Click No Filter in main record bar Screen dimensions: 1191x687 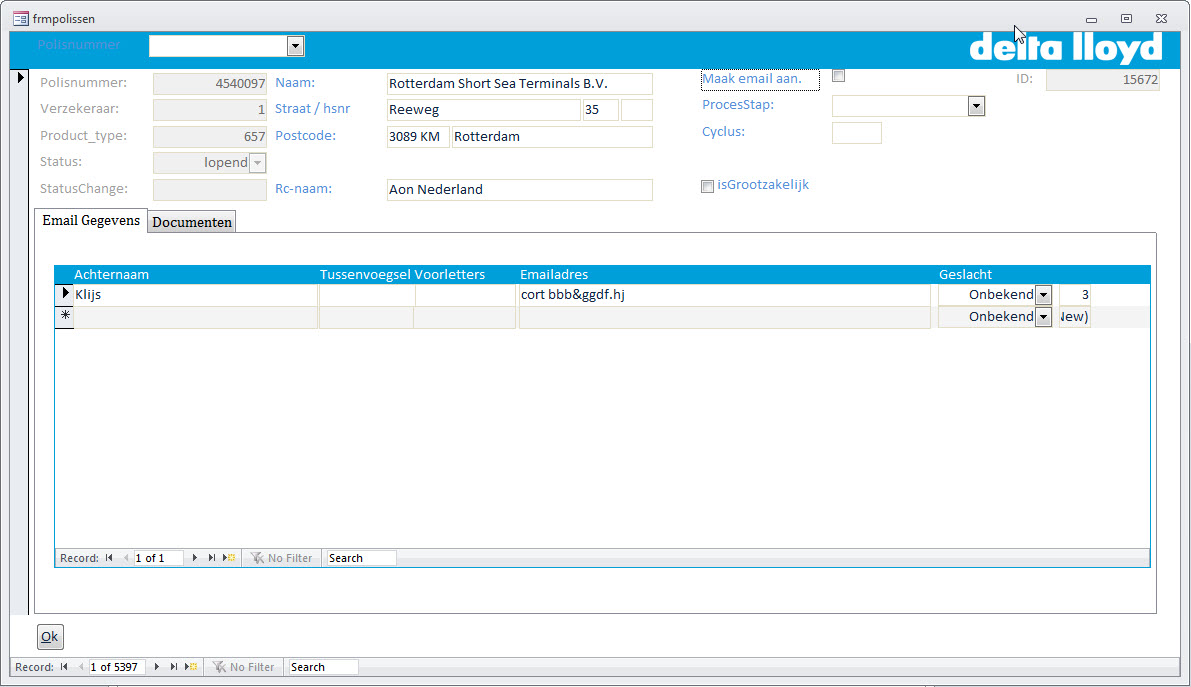tap(243, 666)
